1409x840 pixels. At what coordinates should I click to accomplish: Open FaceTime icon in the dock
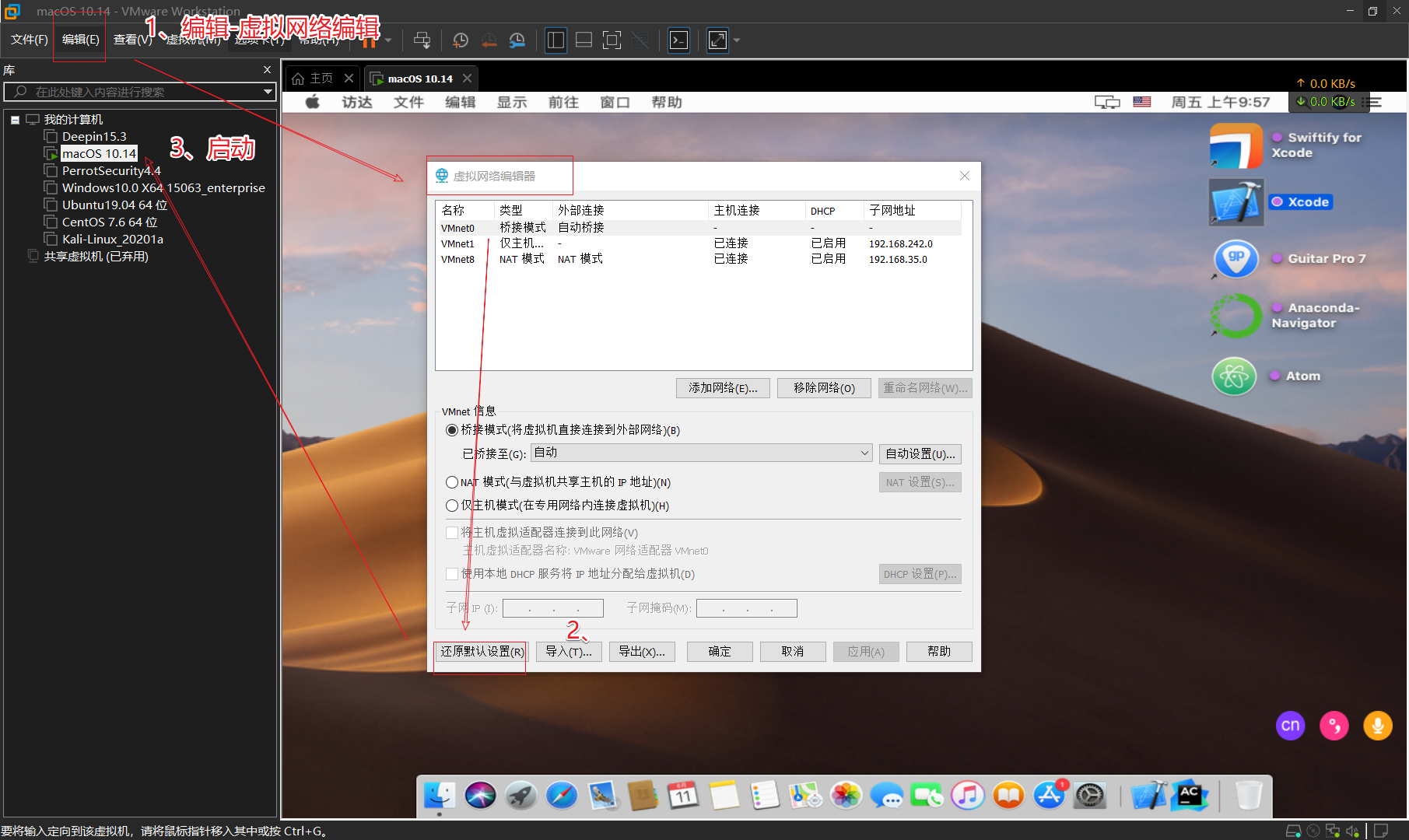927,795
